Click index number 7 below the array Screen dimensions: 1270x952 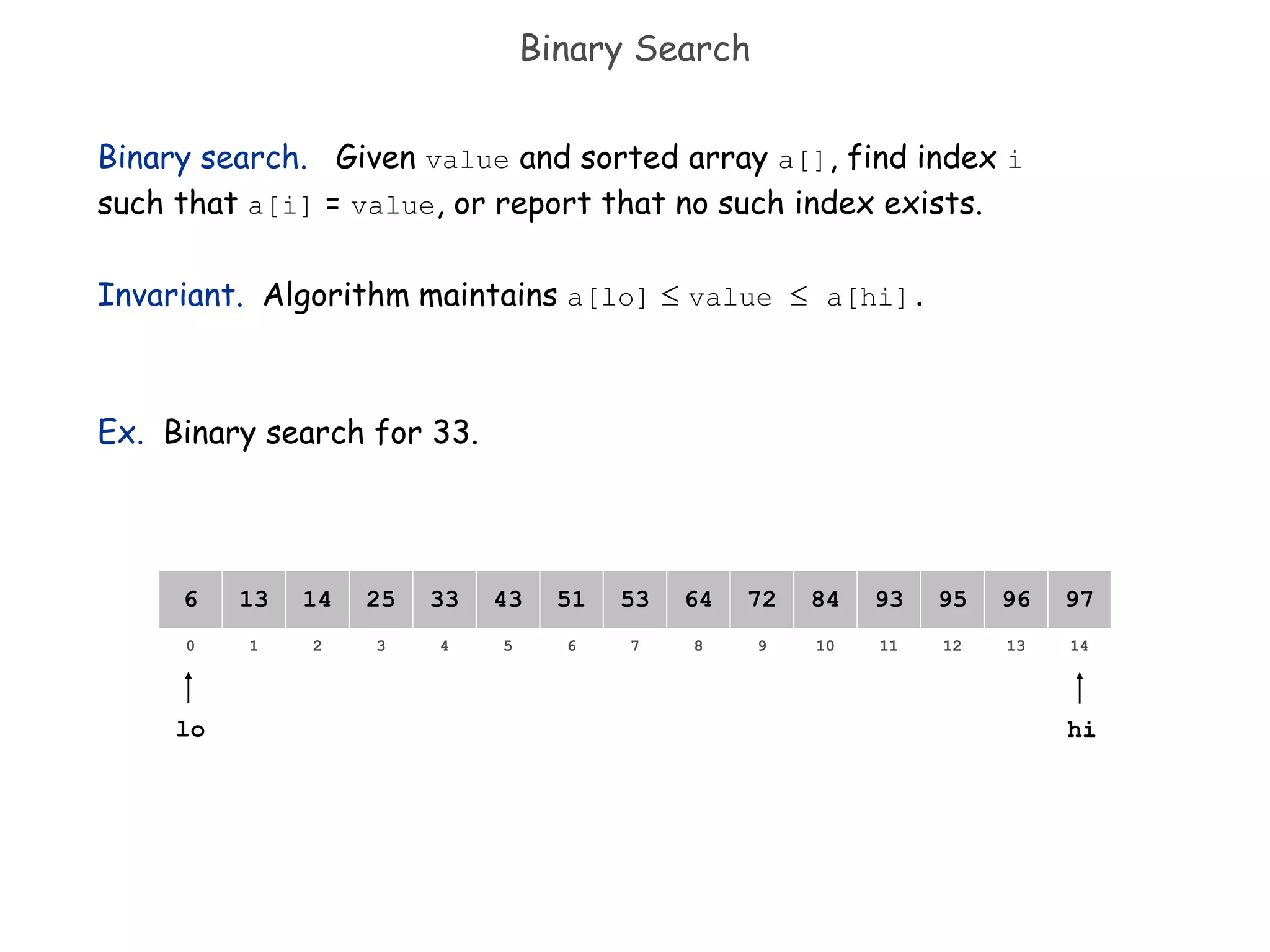[x=635, y=646]
